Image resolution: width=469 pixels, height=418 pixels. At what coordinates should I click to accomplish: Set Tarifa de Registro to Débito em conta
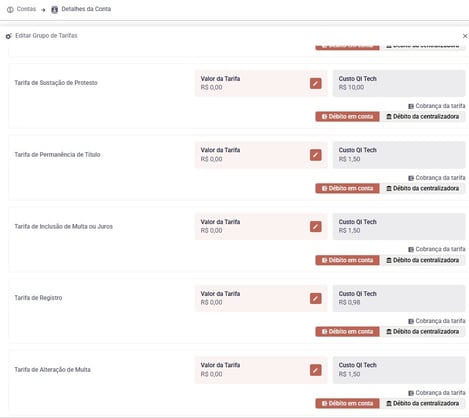point(347,332)
